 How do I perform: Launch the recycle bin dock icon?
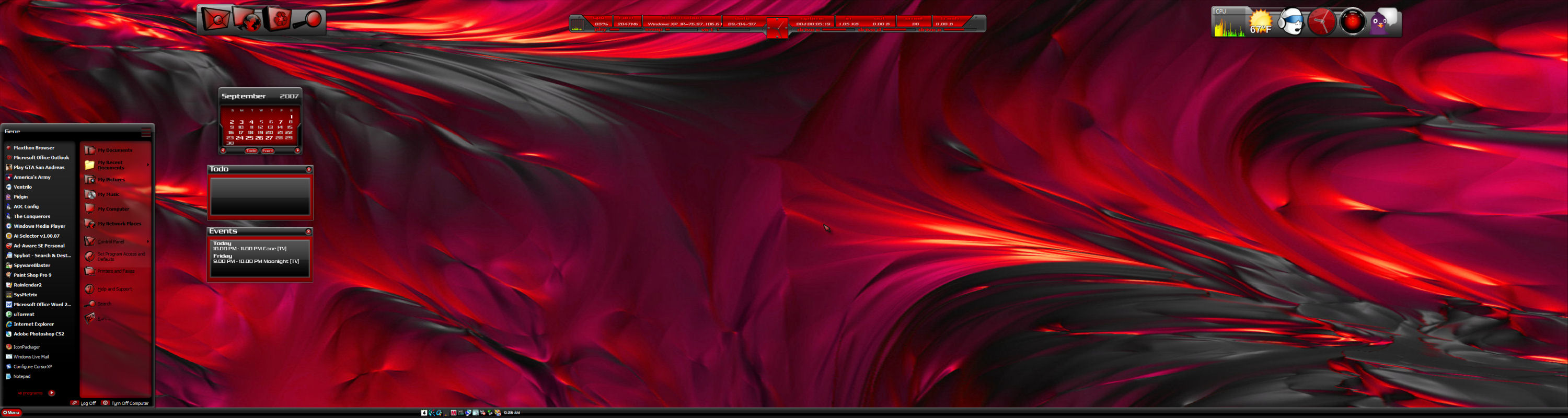pyautogui.click(x=278, y=19)
